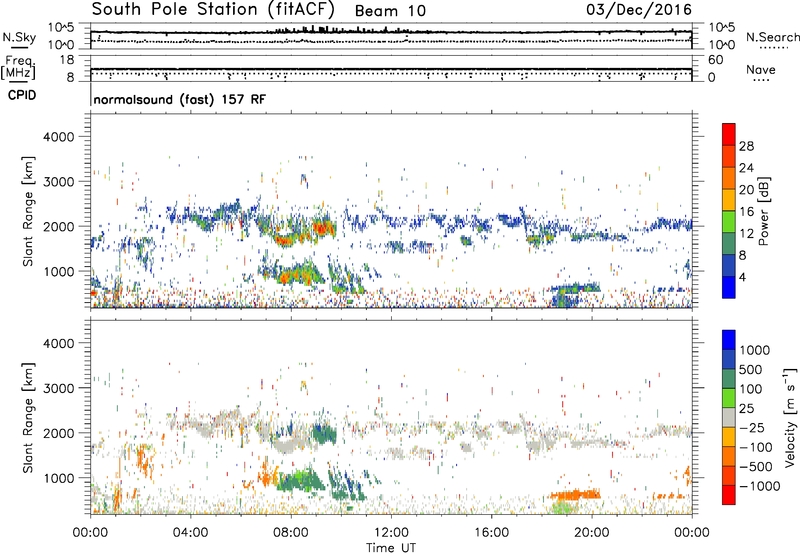800x554 pixels.
Task: Click the Nave dotted line legend sample
Action: pyautogui.click(x=761, y=80)
